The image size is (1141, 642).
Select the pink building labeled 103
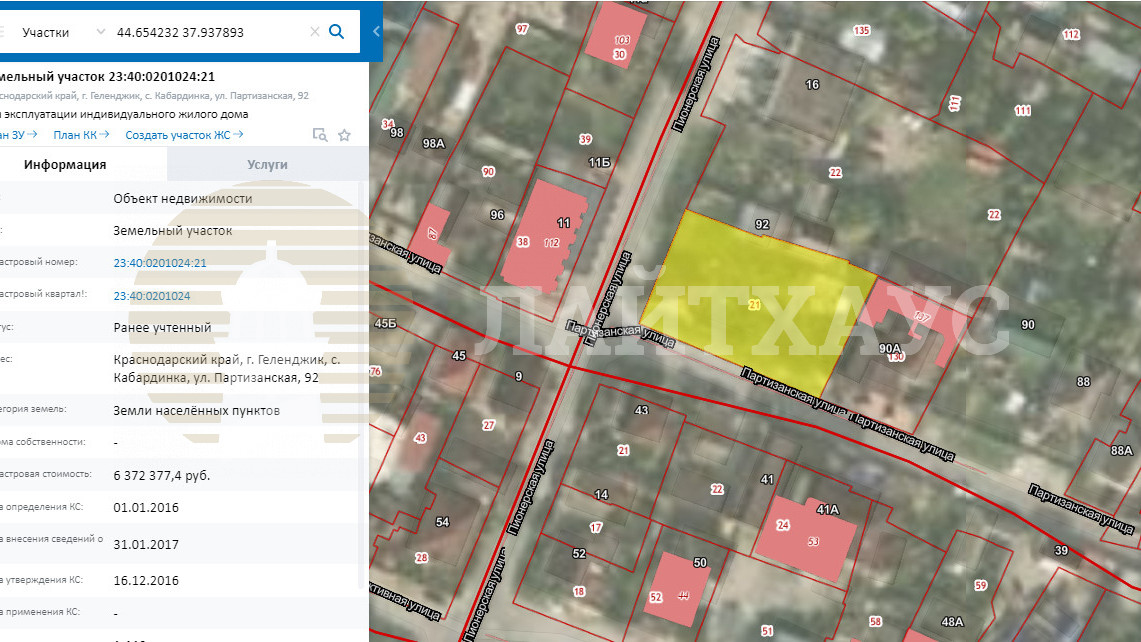coord(617,33)
